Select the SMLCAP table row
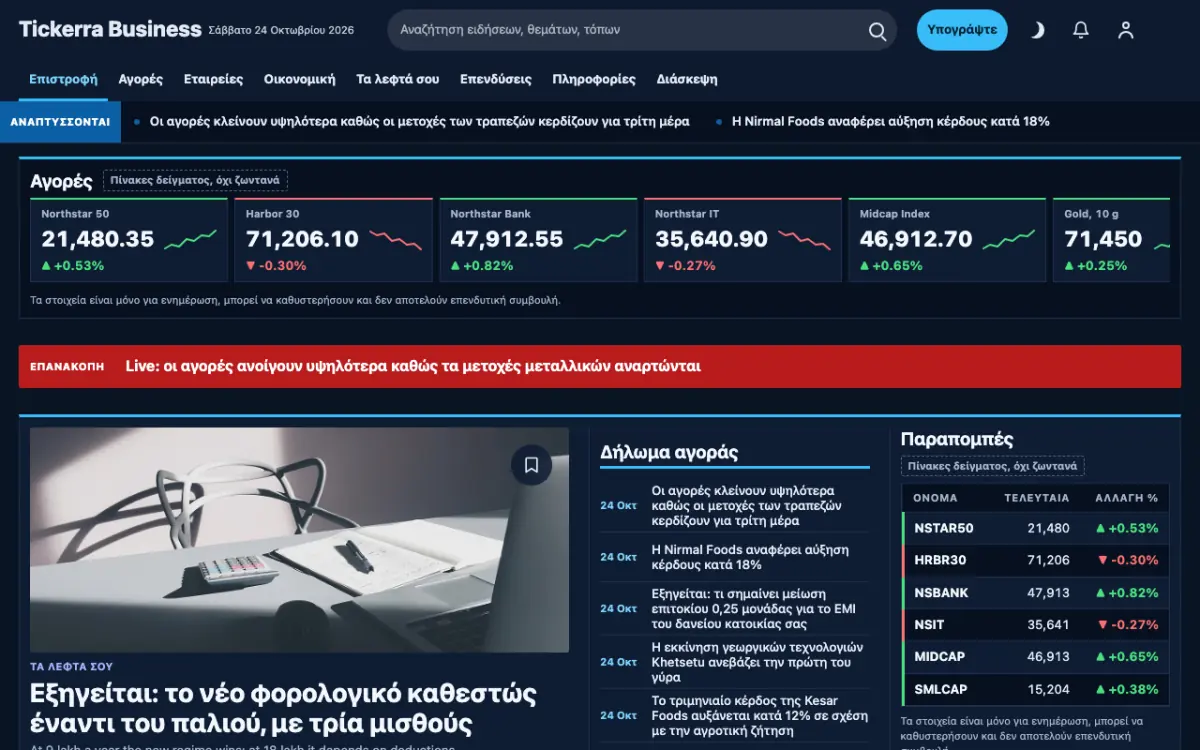The width and height of the screenshot is (1200, 750). pyautogui.click(x=1035, y=689)
